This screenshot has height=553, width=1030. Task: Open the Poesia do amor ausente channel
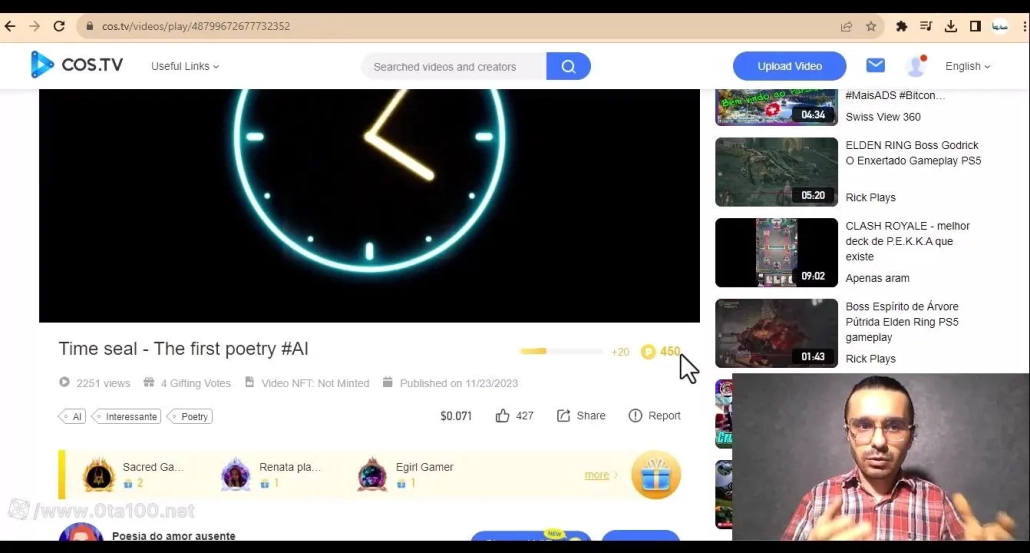click(x=173, y=536)
